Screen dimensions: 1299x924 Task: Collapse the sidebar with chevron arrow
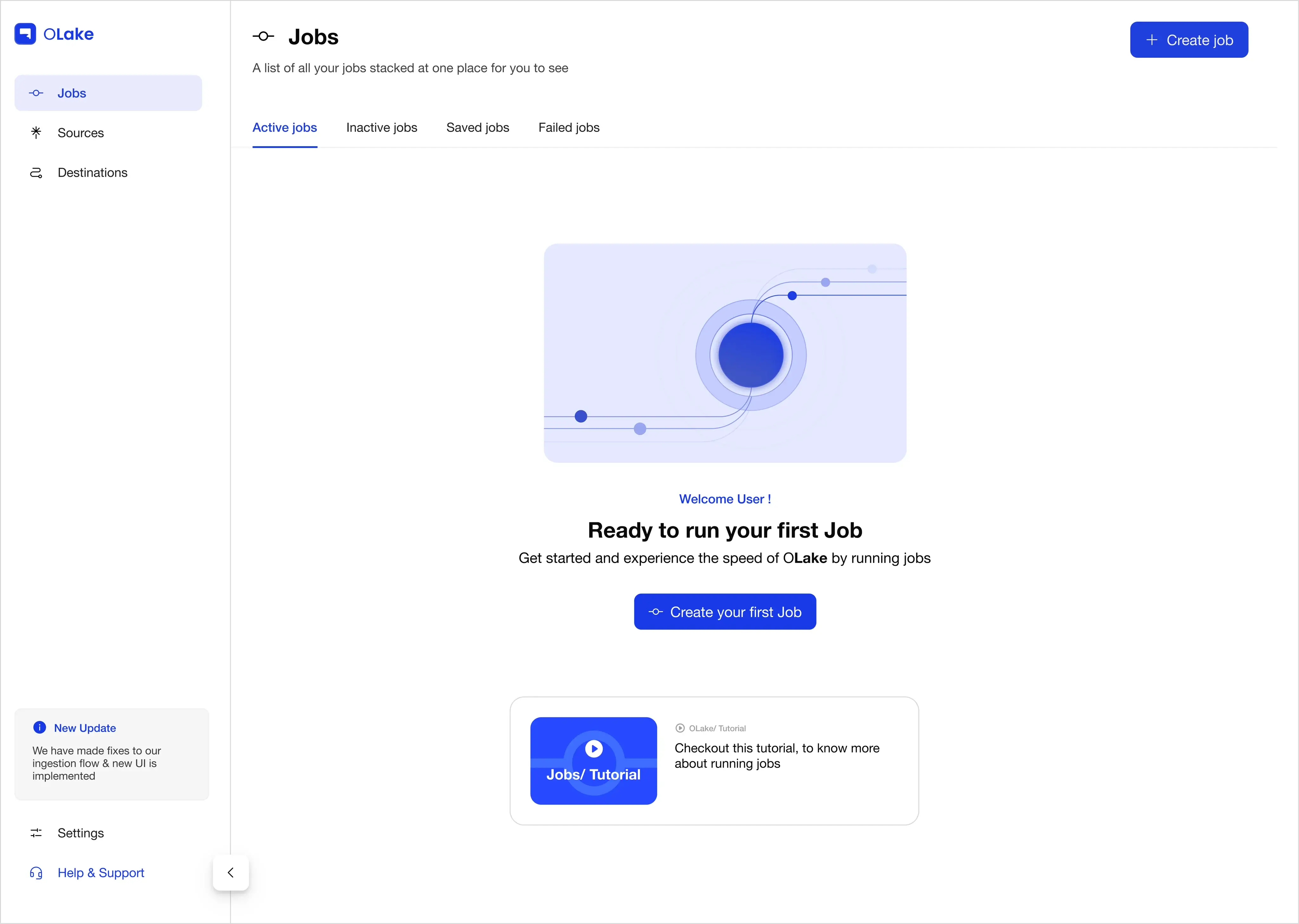point(231,873)
